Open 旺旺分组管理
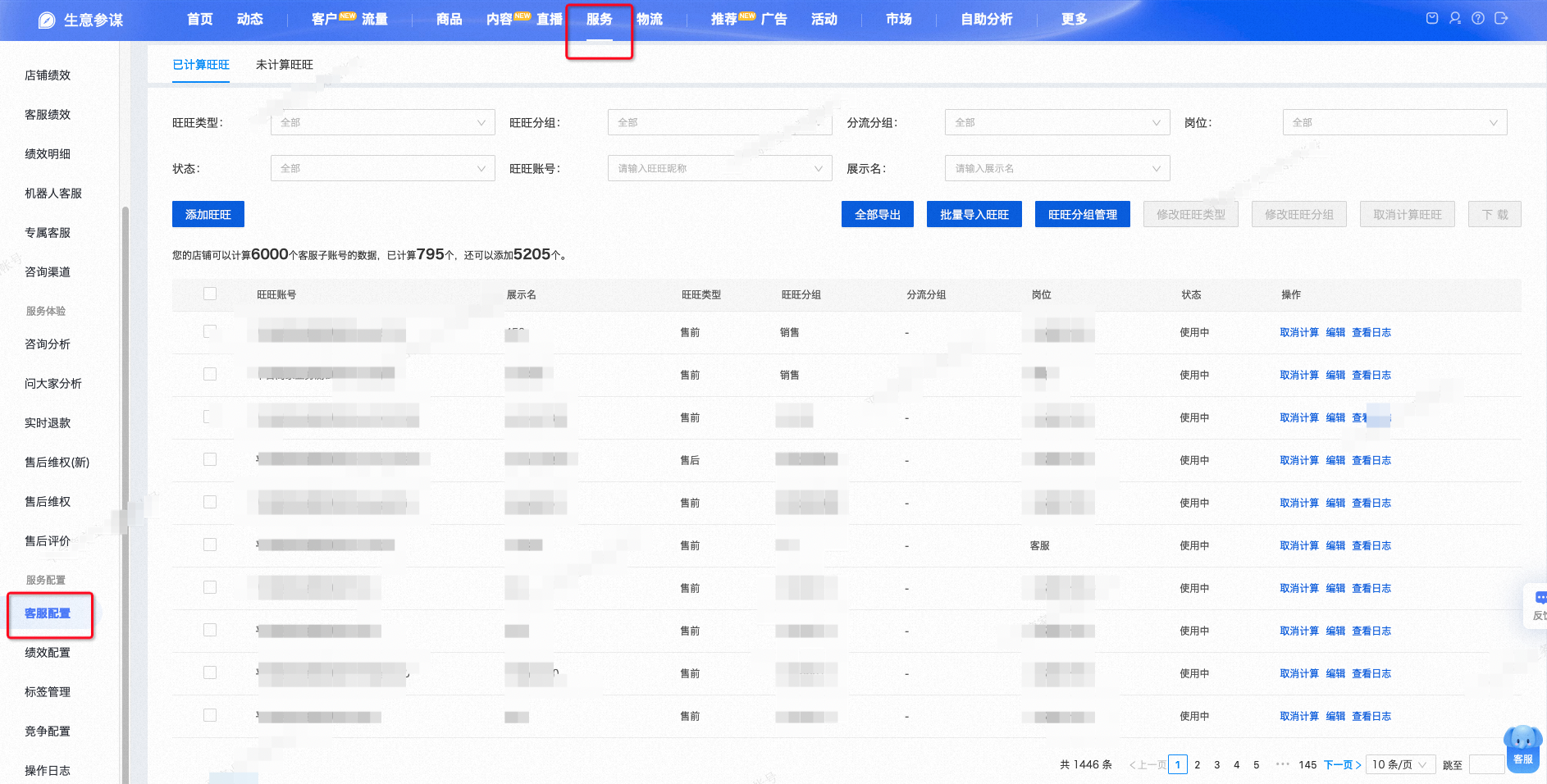The image size is (1547, 784). coord(1083,214)
